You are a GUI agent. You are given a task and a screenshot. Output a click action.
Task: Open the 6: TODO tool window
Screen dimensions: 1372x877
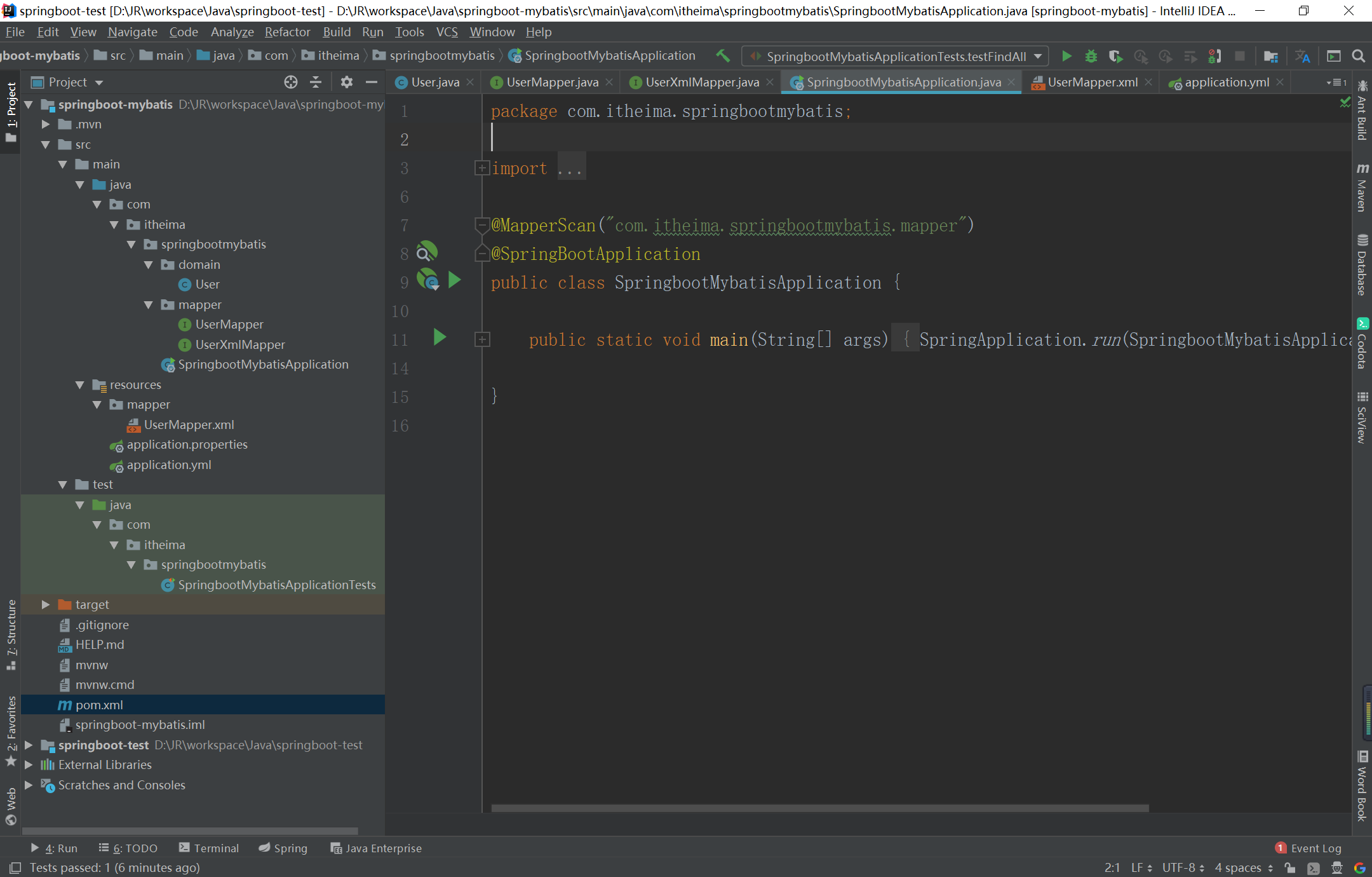coord(128,848)
